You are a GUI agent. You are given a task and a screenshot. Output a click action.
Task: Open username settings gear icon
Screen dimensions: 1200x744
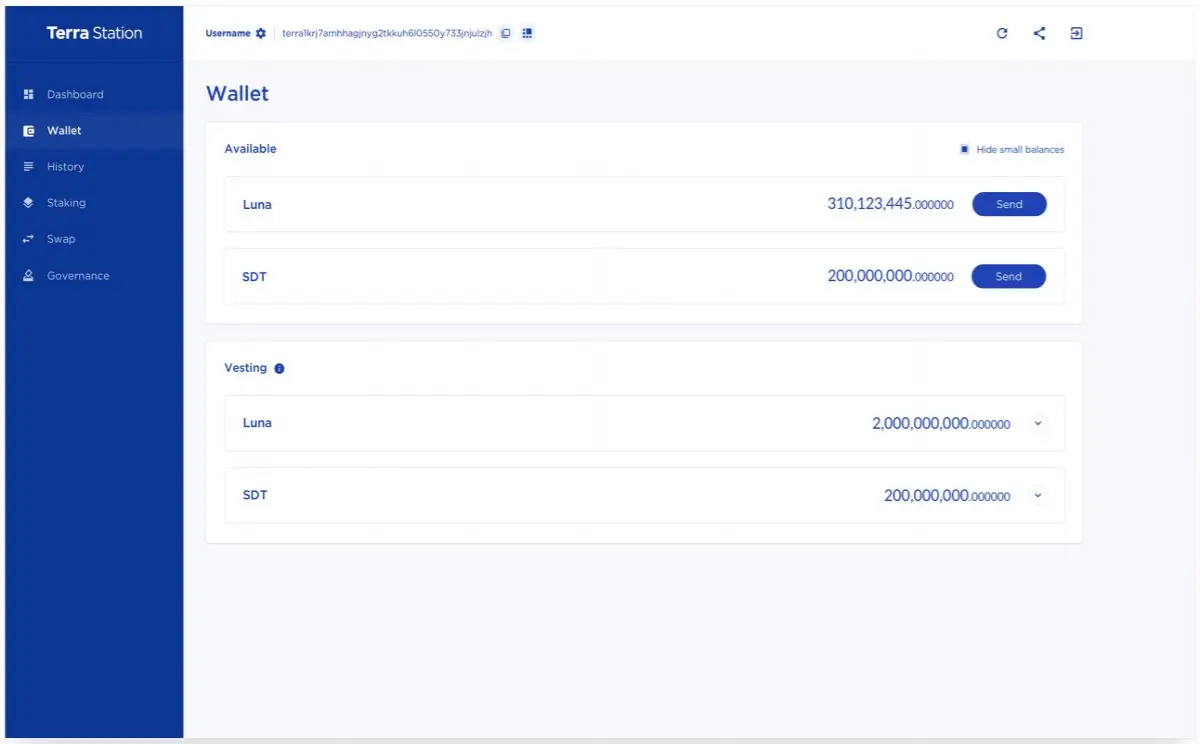pyautogui.click(x=261, y=33)
